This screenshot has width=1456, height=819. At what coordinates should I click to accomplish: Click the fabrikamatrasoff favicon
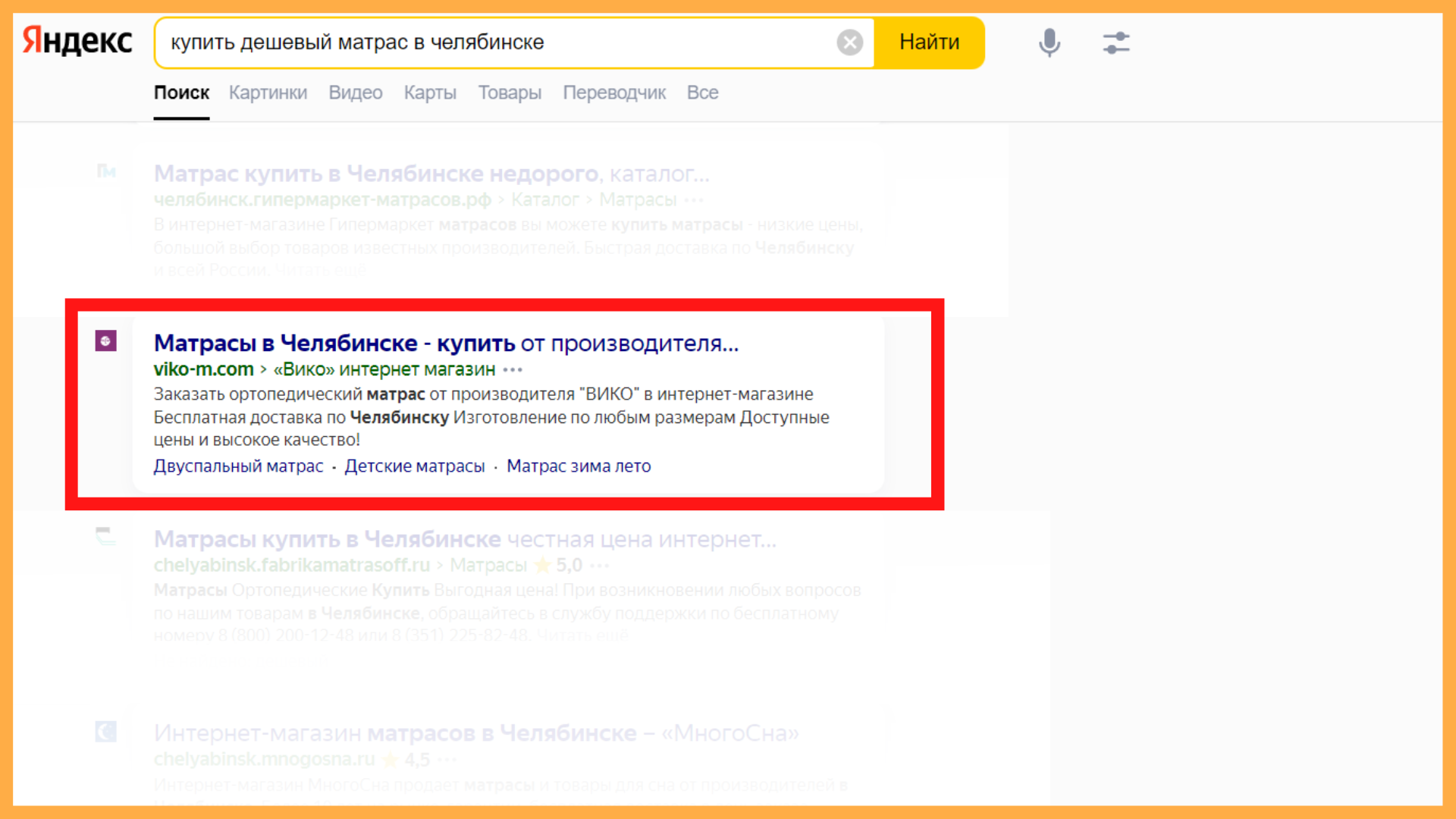(x=105, y=537)
